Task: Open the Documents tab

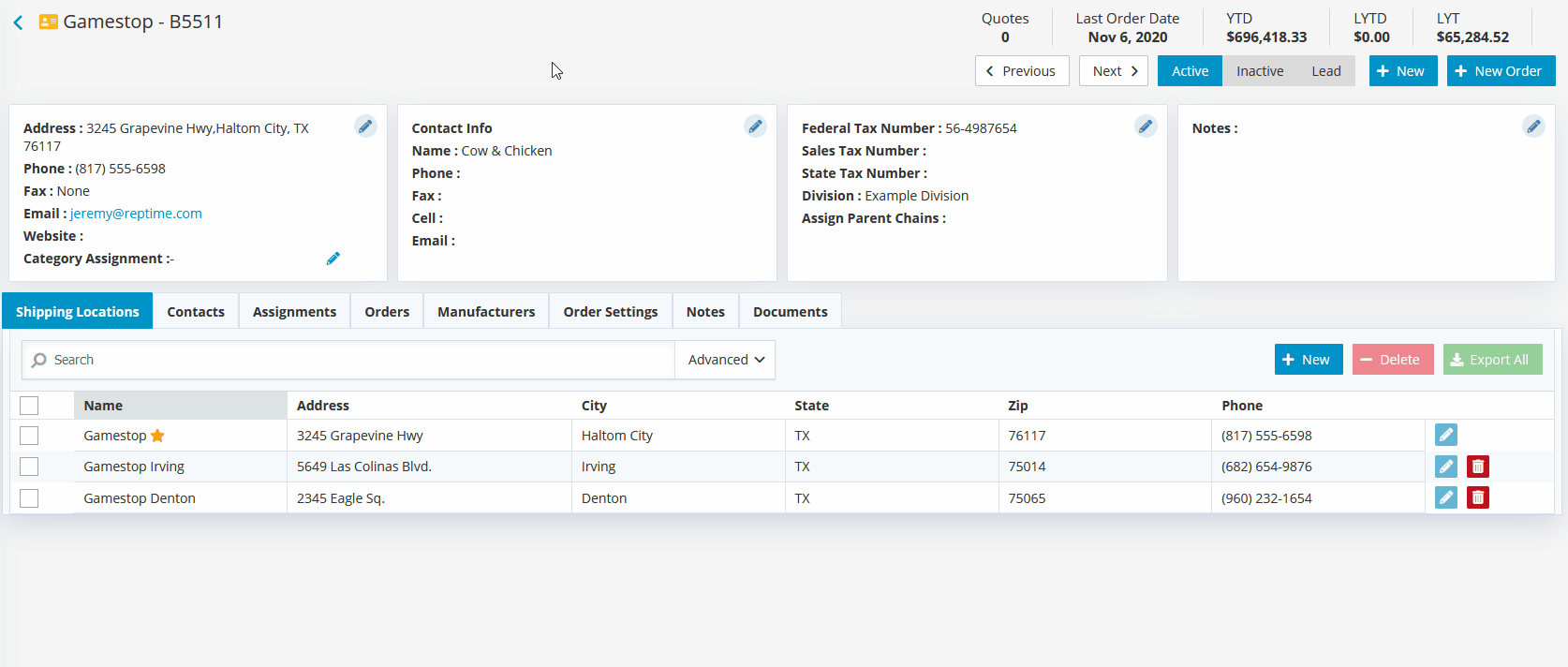Action: click(791, 312)
